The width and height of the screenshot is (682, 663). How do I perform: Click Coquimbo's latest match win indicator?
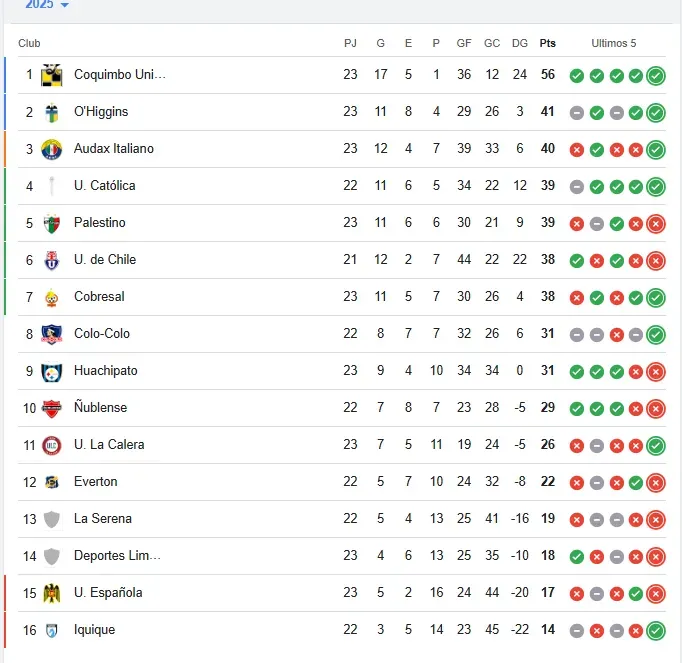click(655, 75)
